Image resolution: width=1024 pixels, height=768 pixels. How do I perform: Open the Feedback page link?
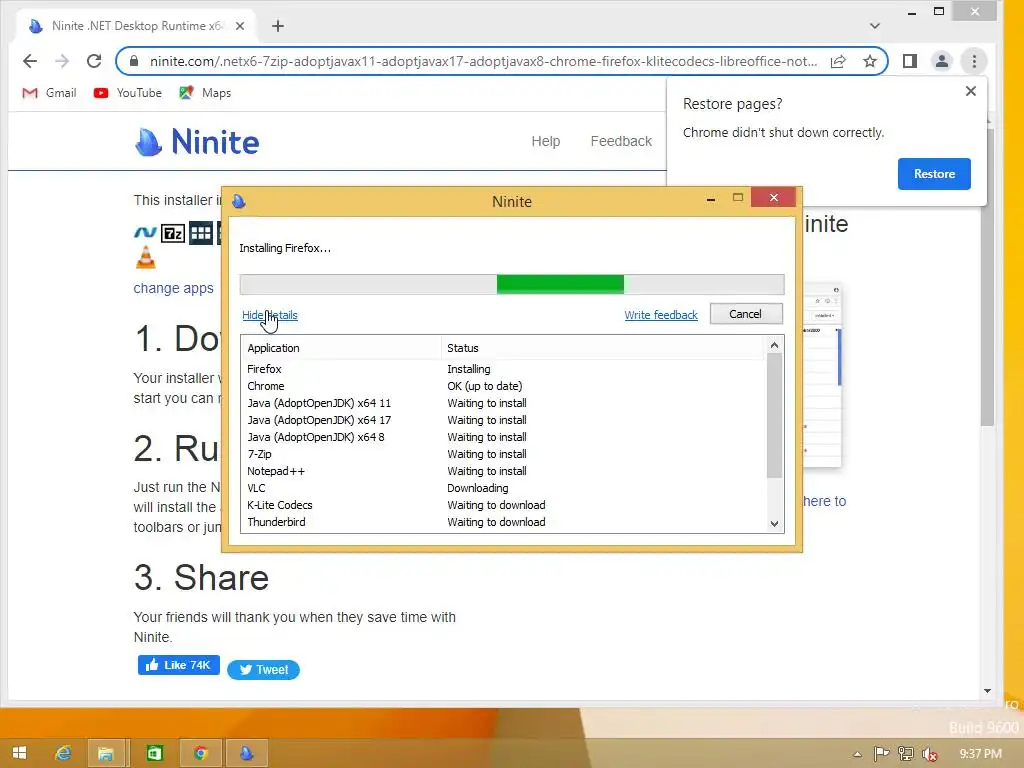[621, 141]
